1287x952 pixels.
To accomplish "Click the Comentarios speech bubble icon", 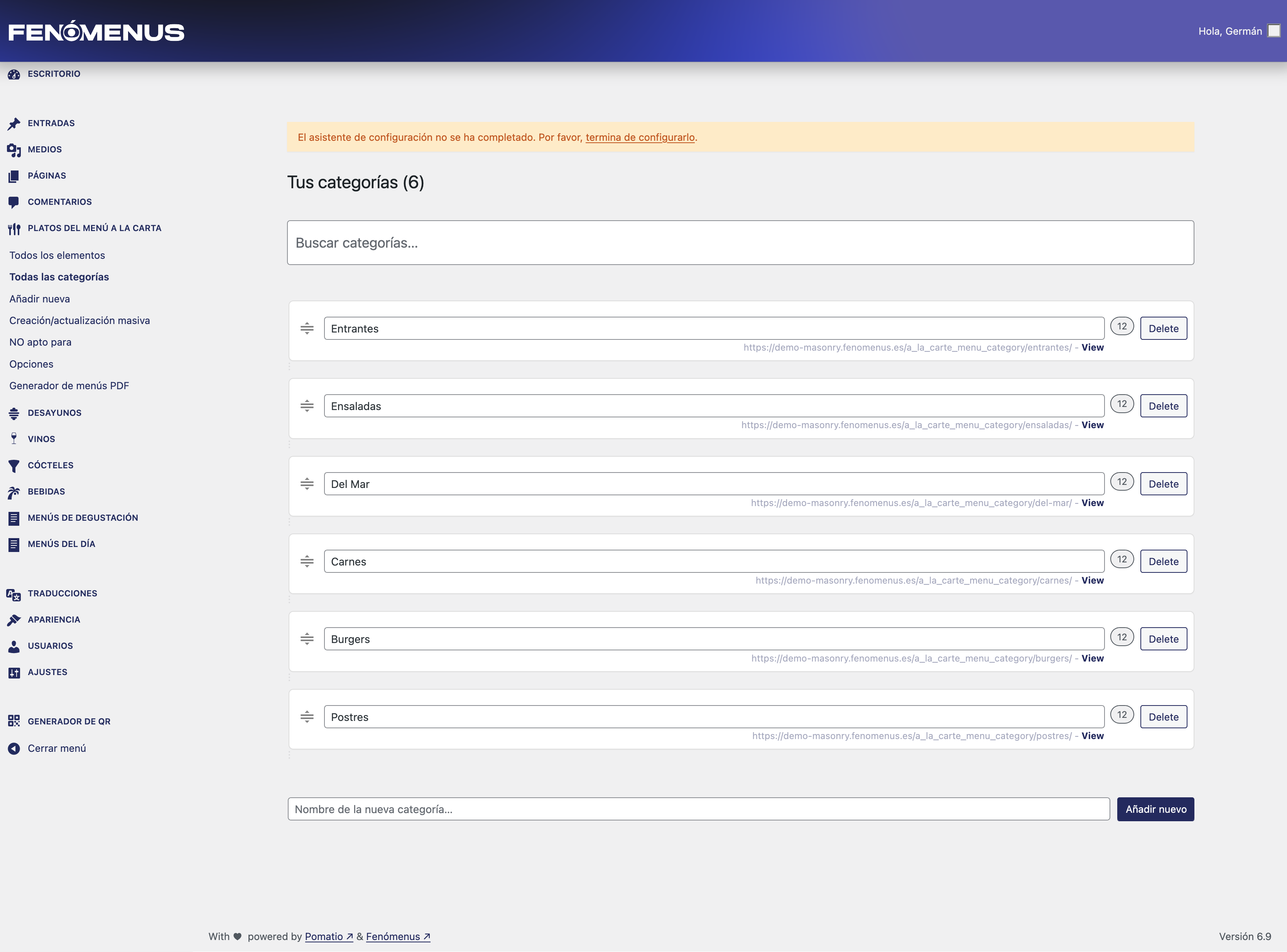I will pos(14,202).
